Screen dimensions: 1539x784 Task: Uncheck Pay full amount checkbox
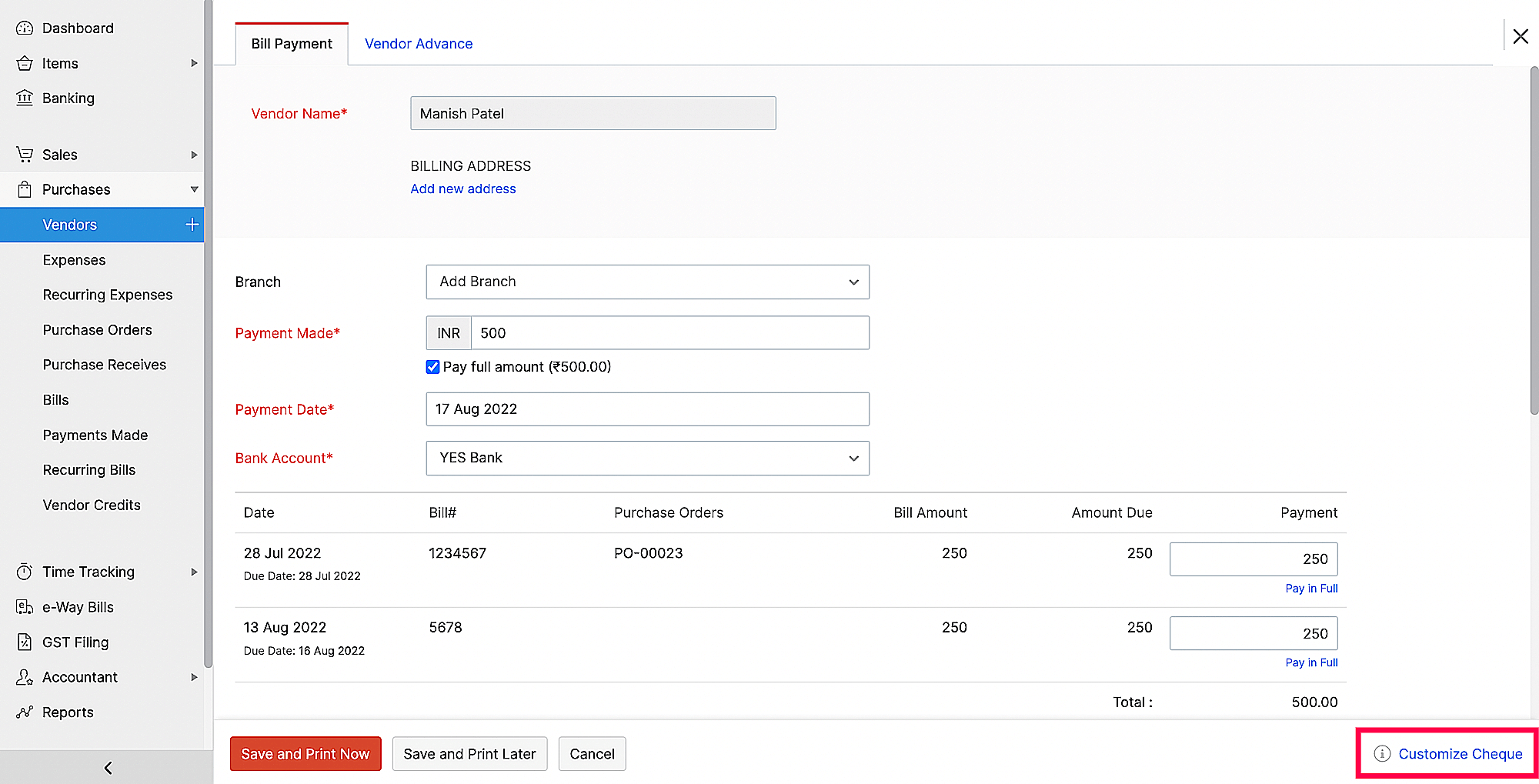(x=433, y=367)
